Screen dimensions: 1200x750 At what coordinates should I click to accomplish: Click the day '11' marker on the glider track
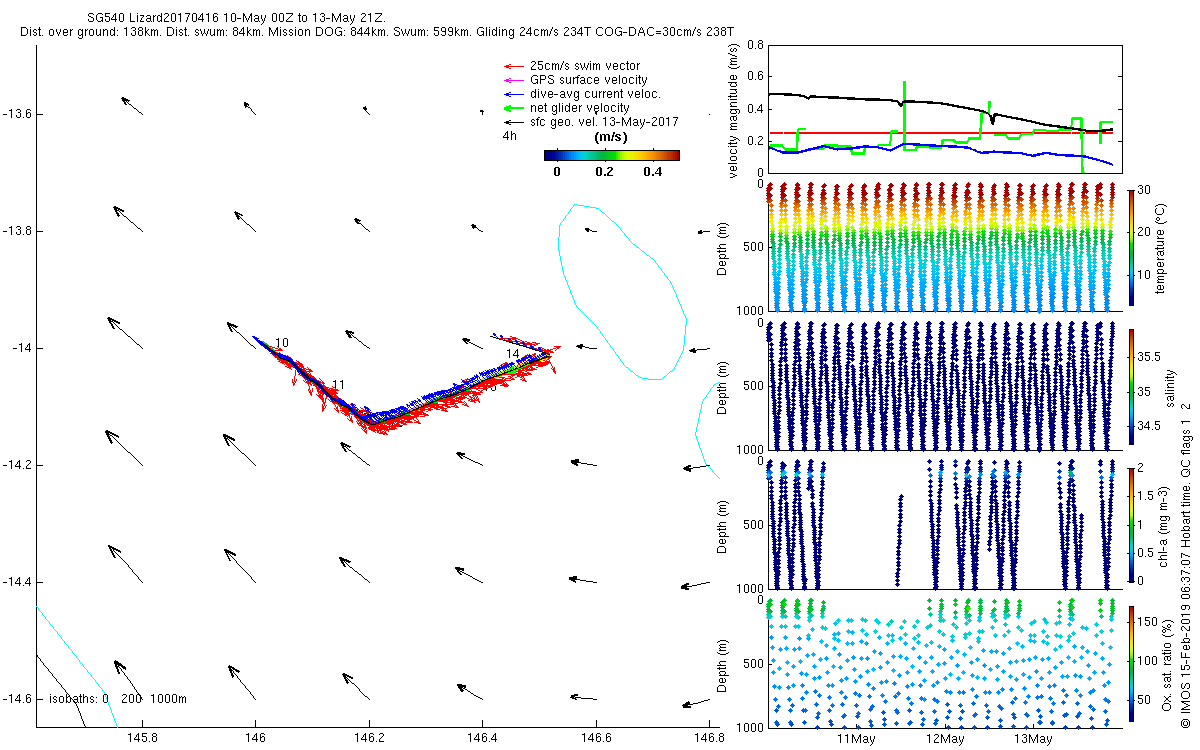tap(338, 385)
